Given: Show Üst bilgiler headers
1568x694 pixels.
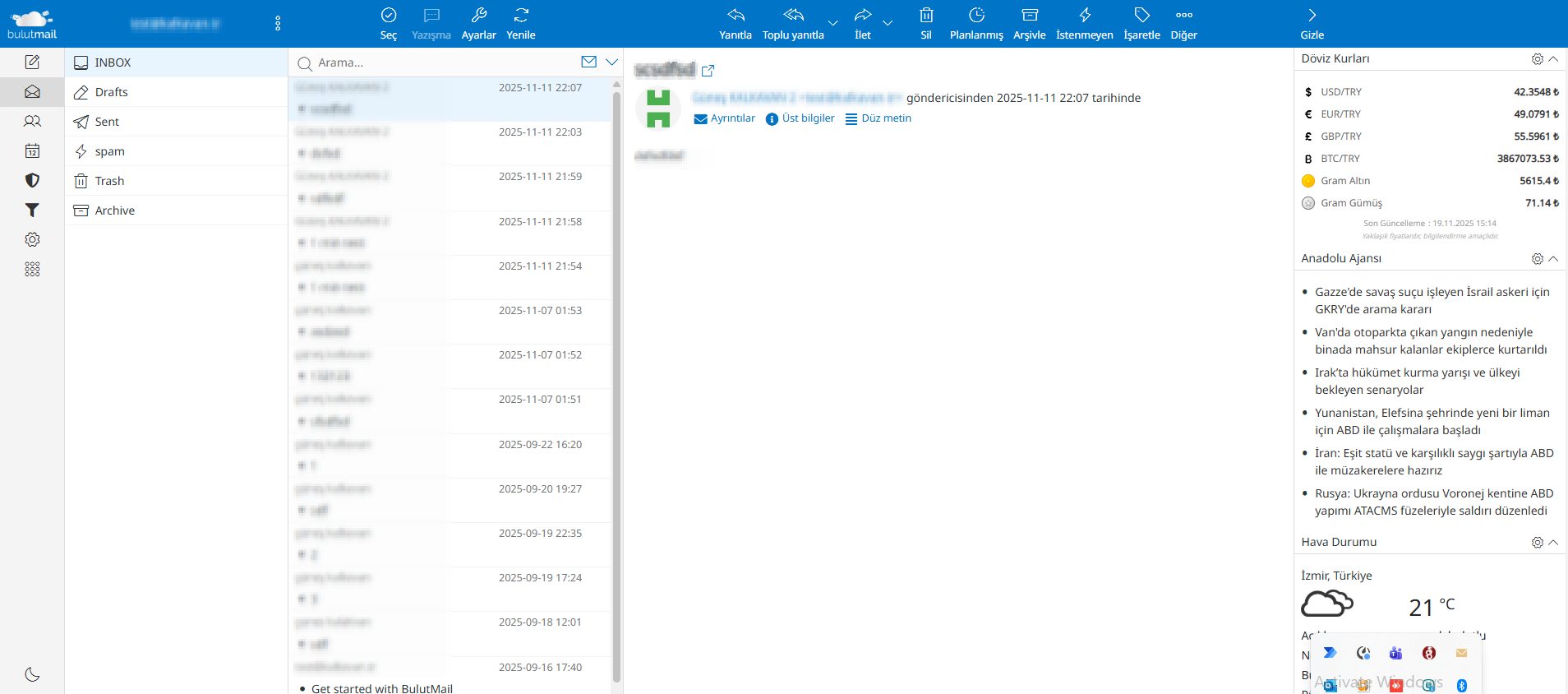Looking at the screenshot, I should coord(800,118).
